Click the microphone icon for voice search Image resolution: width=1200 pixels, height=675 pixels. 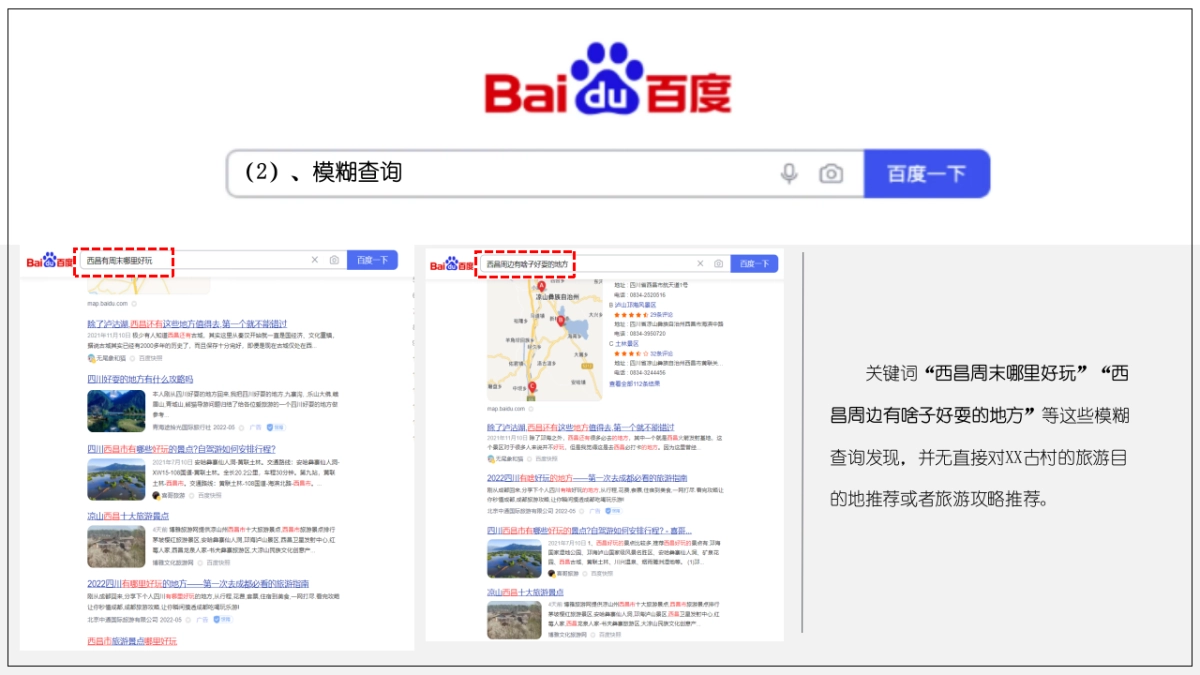tap(789, 172)
